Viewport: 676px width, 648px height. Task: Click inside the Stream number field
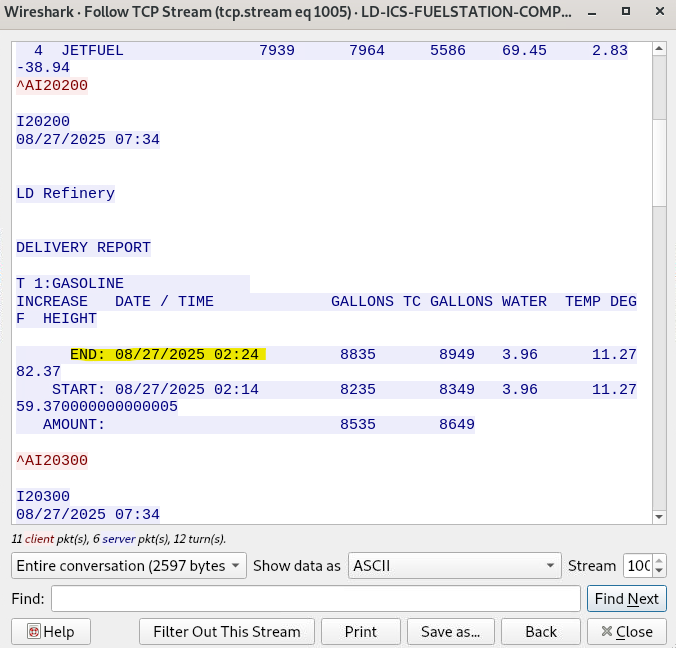tap(637, 566)
